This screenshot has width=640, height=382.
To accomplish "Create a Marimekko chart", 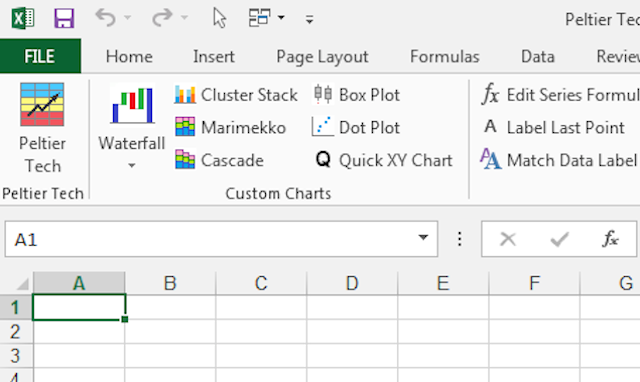I will pos(230,127).
